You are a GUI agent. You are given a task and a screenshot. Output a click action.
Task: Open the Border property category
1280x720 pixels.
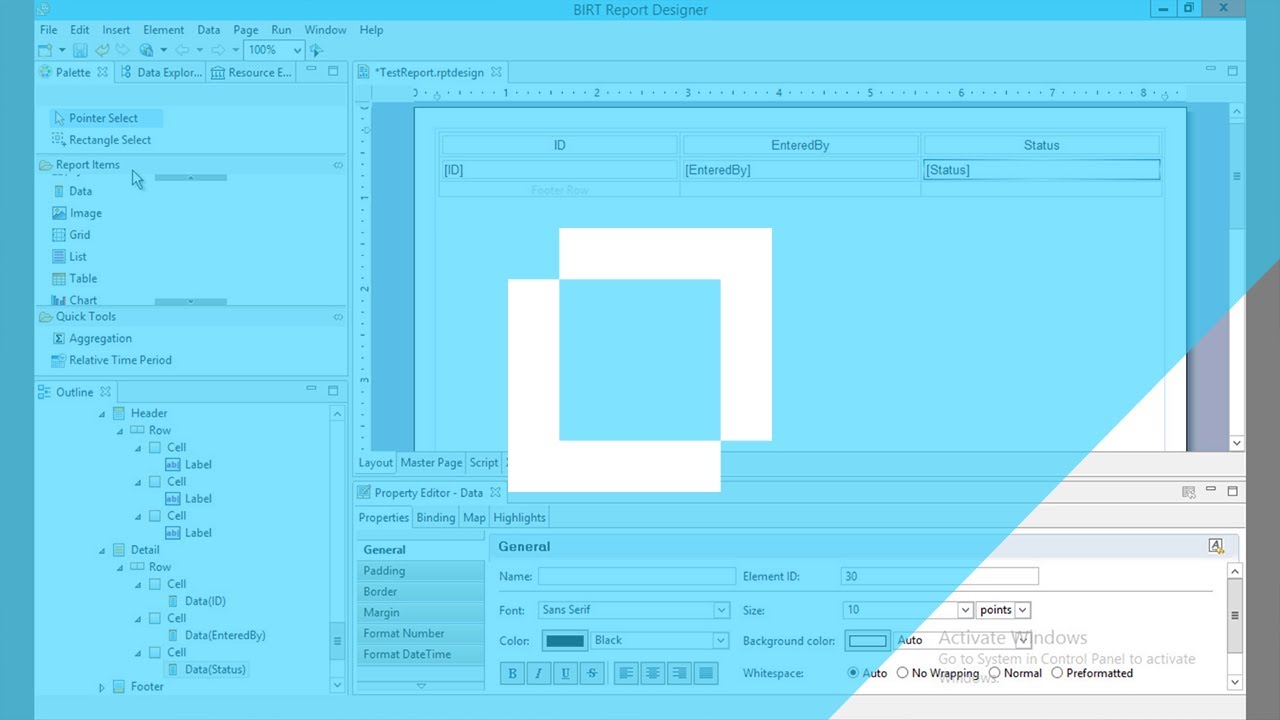(x=420, y=592)
